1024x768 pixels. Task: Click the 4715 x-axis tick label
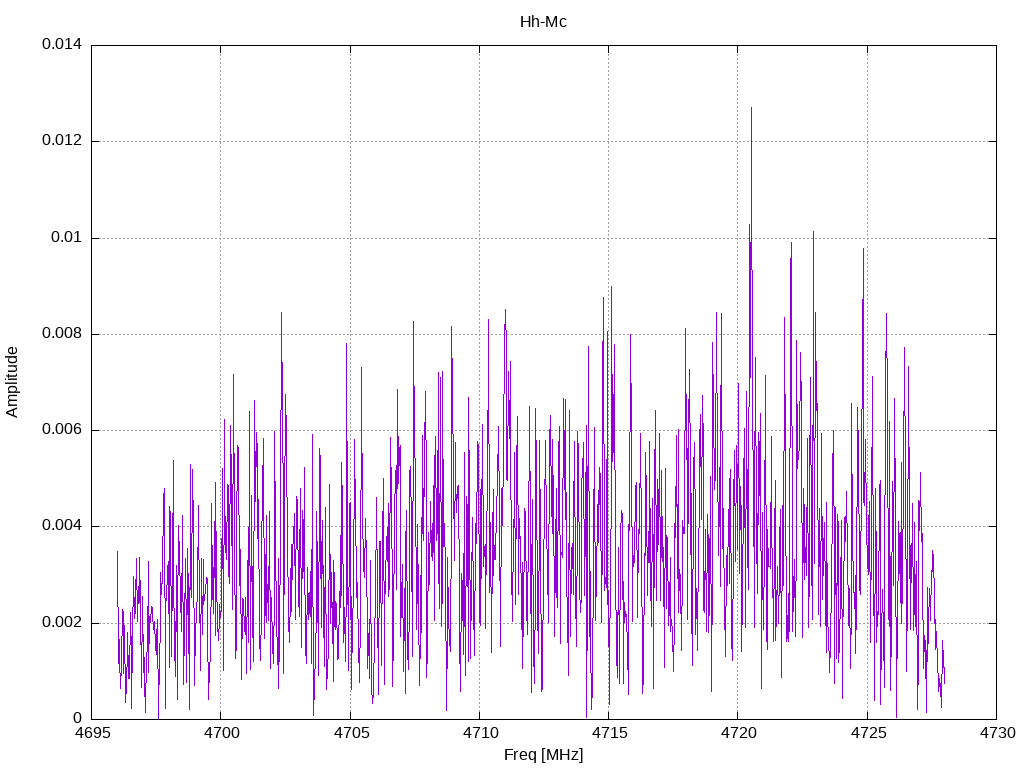pyautogui.click(x=610, y=733)
